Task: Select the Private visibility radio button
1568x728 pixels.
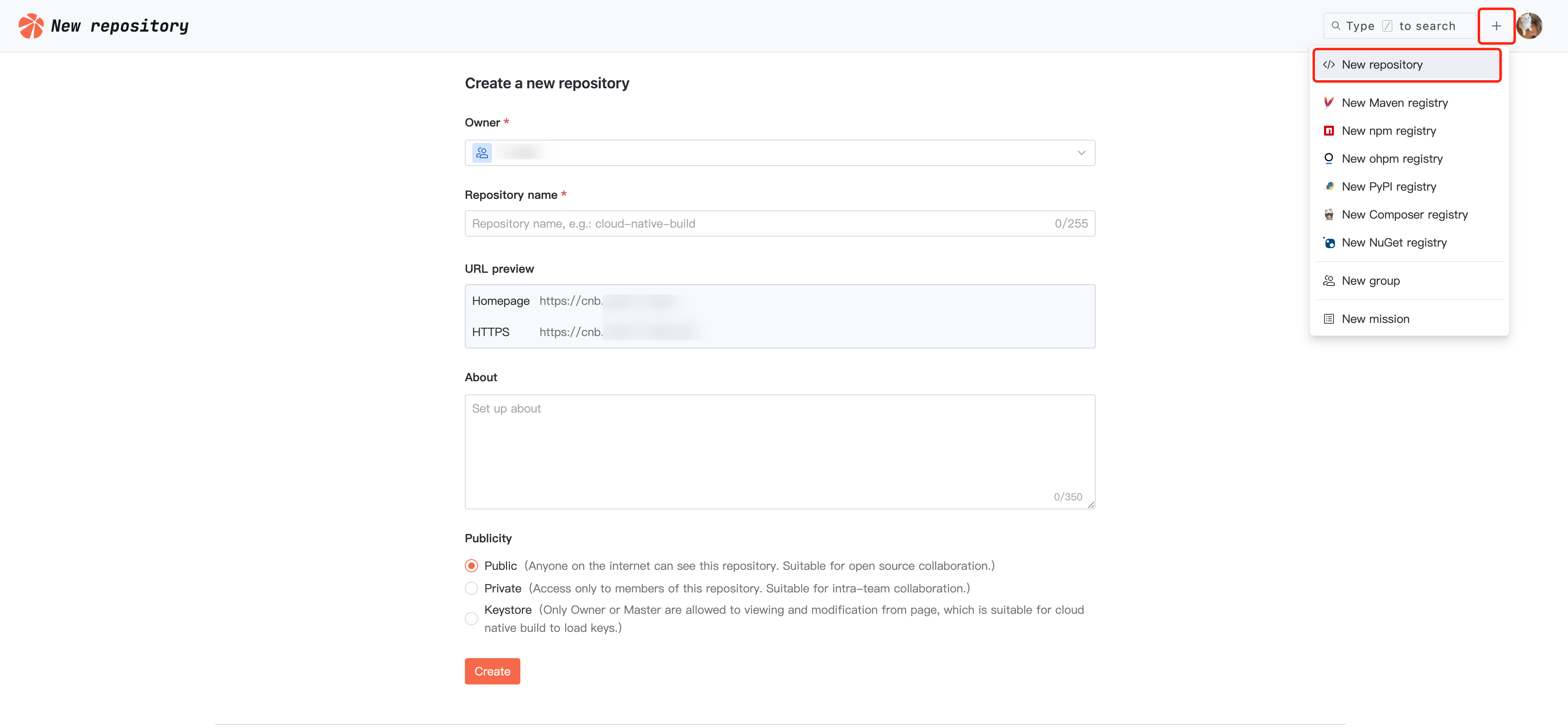Action: 471,588
